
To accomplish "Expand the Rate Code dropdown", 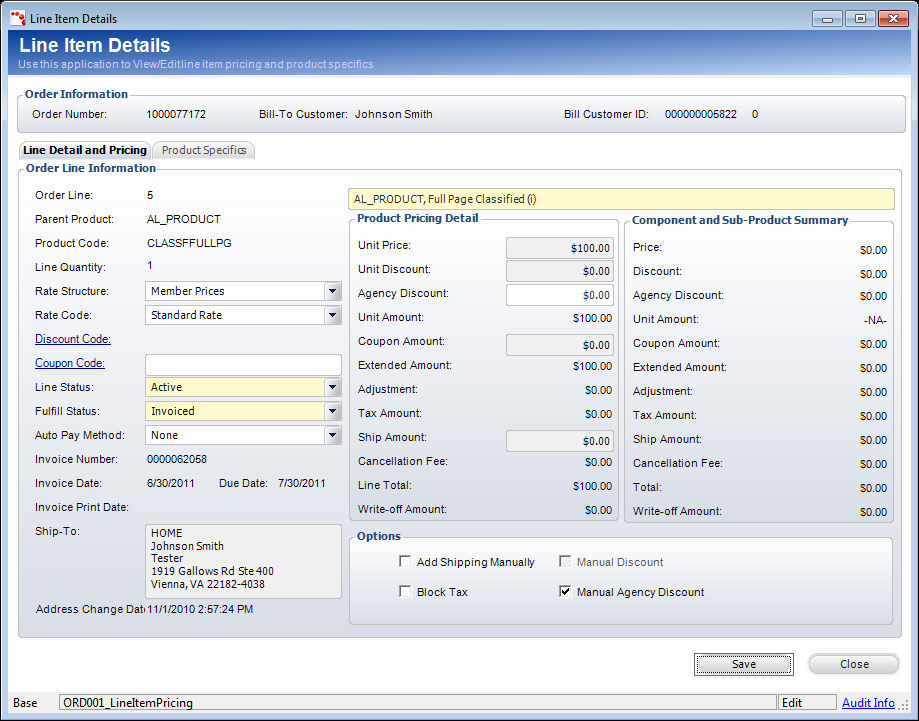I will [332, 315].
